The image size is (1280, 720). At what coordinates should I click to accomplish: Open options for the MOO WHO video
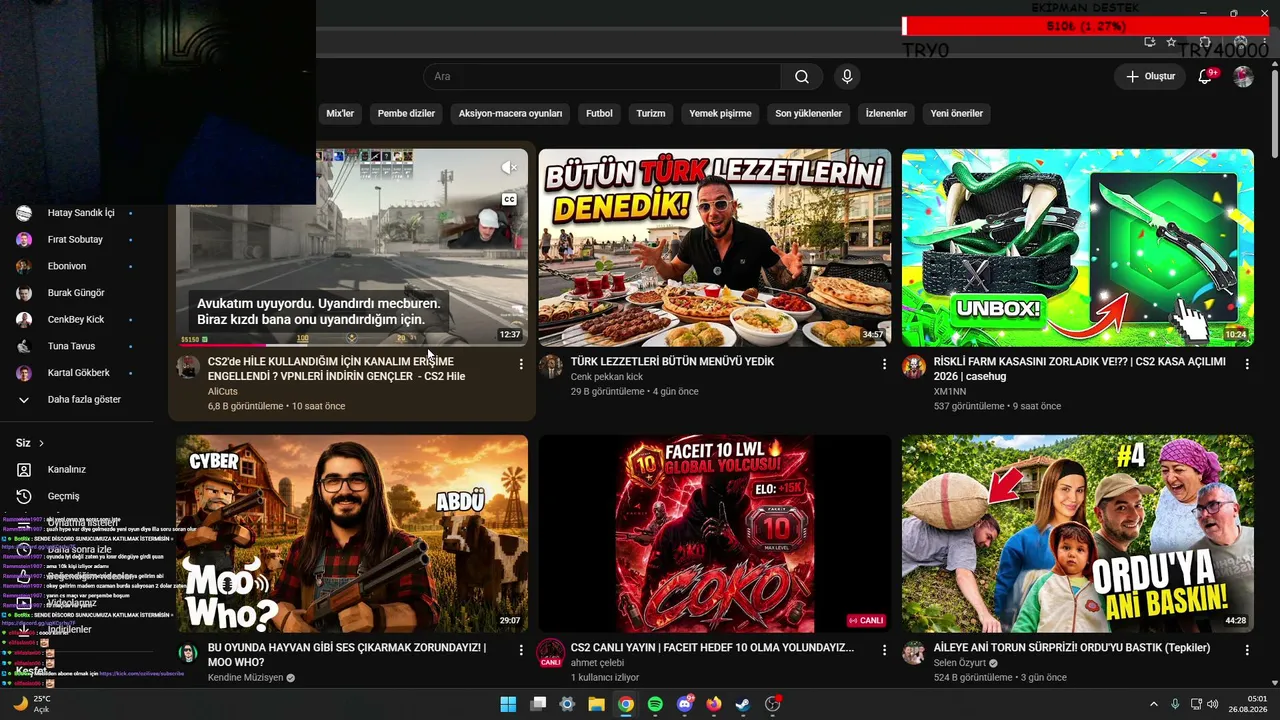tap(521, 650)
